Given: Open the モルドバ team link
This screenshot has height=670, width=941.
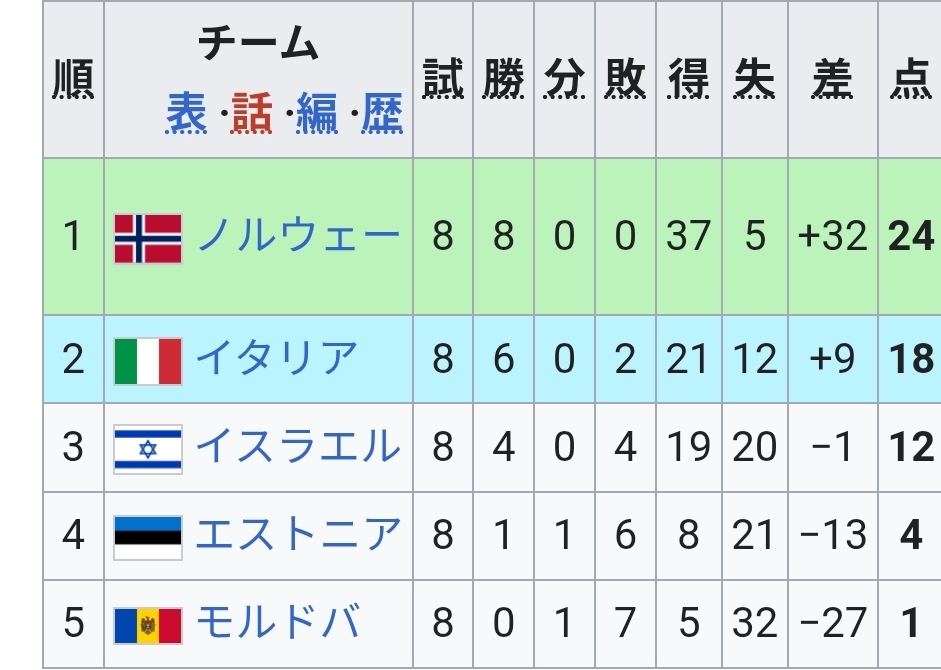Looking at the screenshot, I should pyautogui.click(x=278, y=621).
